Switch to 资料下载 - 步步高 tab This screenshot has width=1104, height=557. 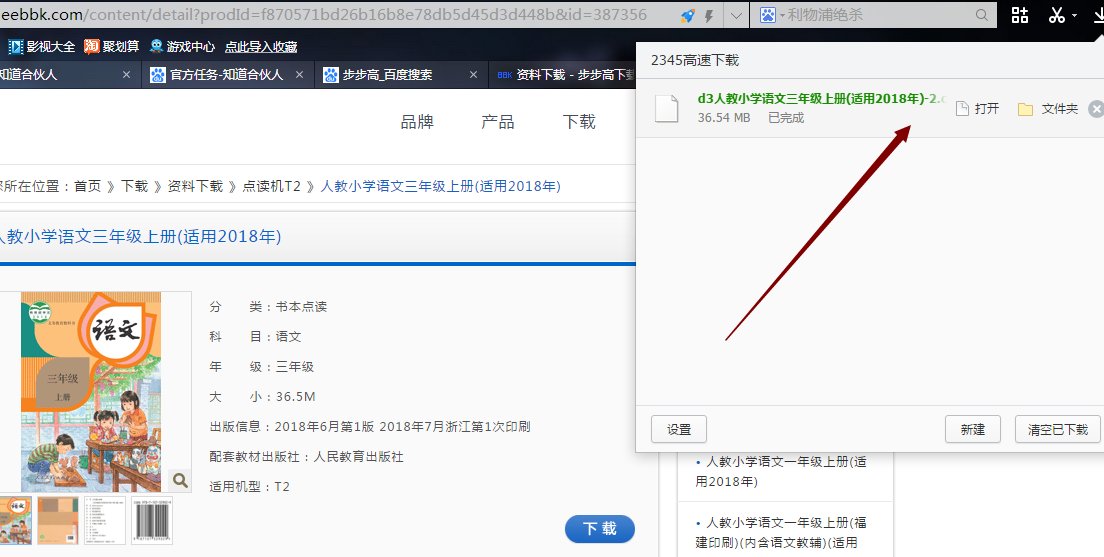click(563, 75)
